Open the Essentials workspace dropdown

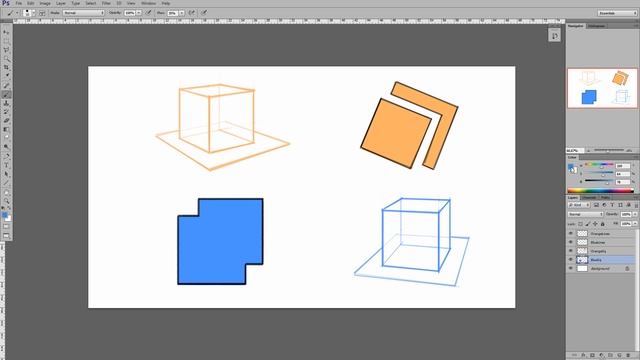617,13
